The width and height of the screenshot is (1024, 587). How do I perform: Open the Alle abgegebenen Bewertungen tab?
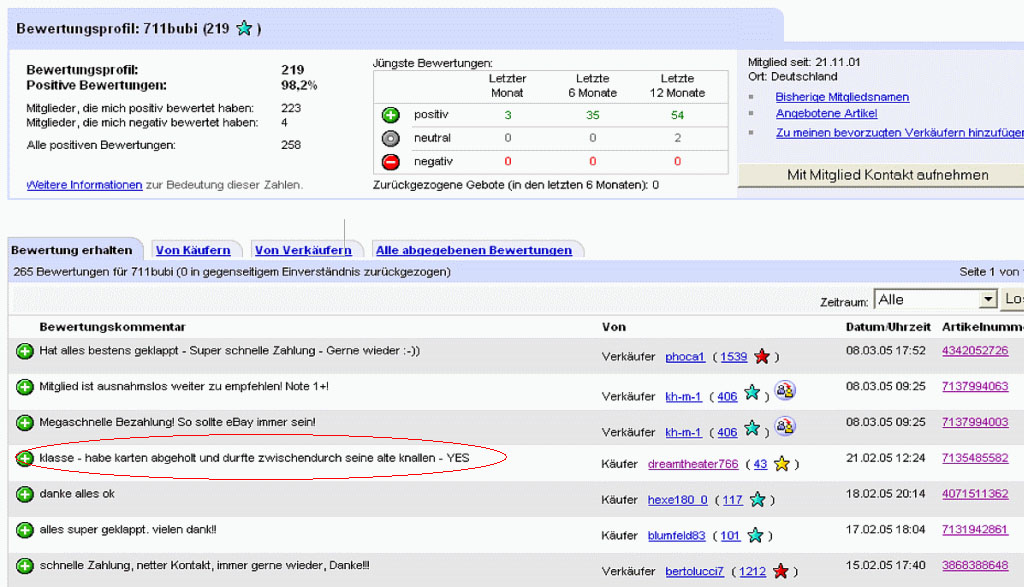click(x=473, y=250)
